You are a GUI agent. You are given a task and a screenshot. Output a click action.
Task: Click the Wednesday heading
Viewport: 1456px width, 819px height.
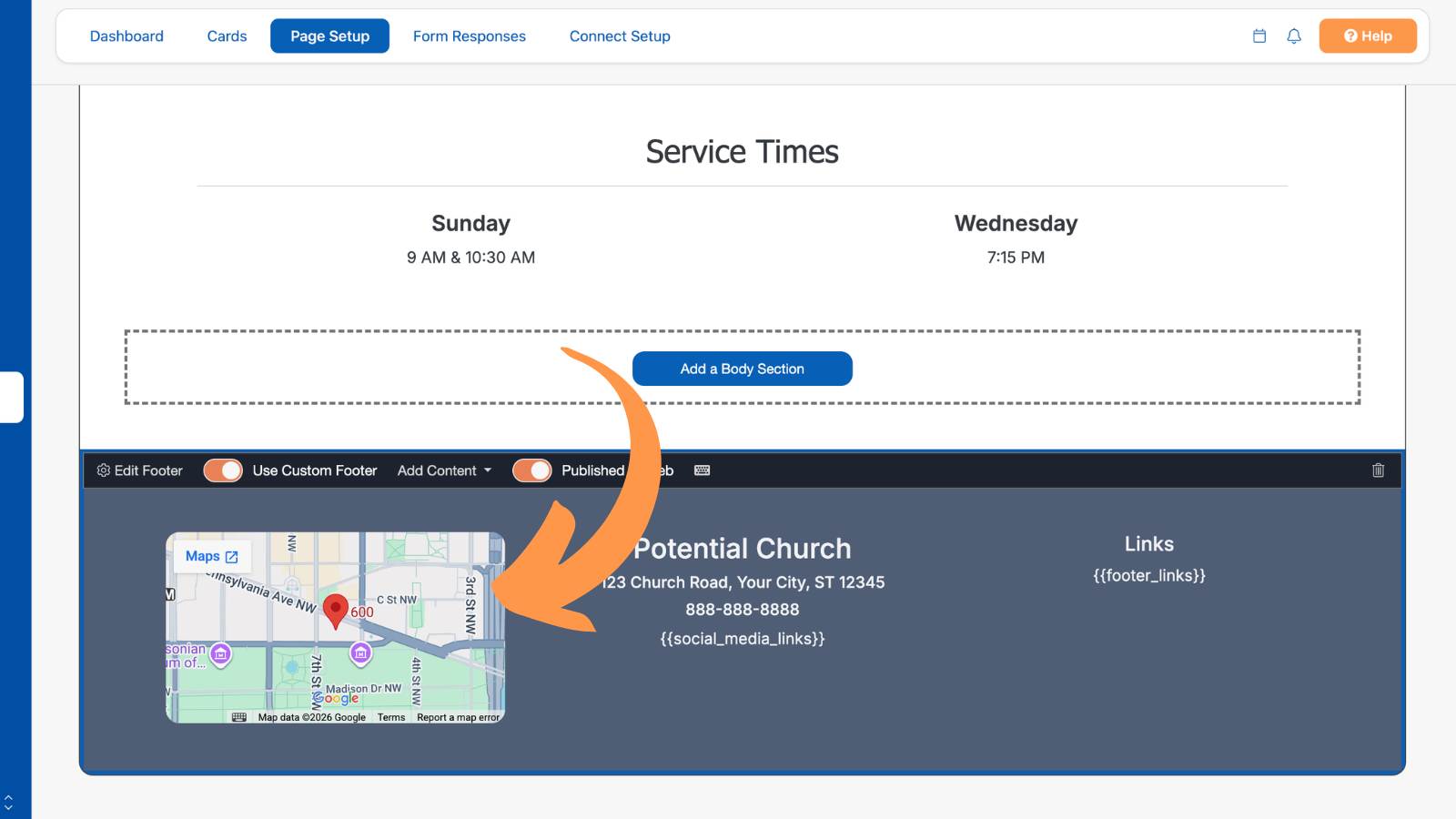[x=1016, y=224]
